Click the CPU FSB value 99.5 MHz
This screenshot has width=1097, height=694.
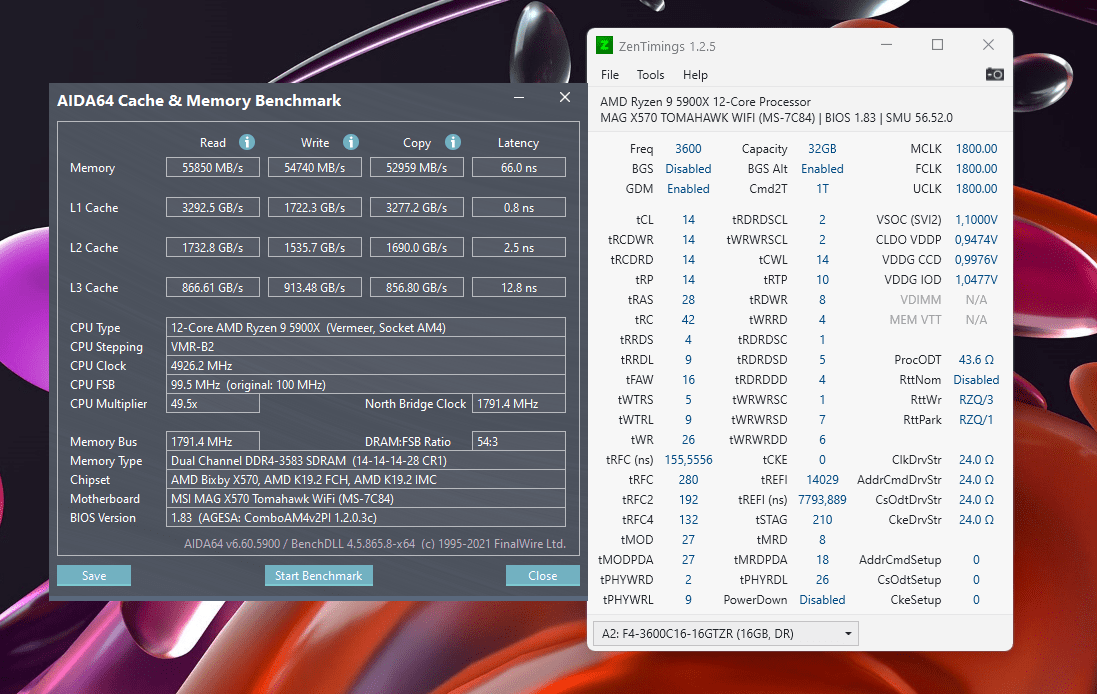tap(366, 384)
